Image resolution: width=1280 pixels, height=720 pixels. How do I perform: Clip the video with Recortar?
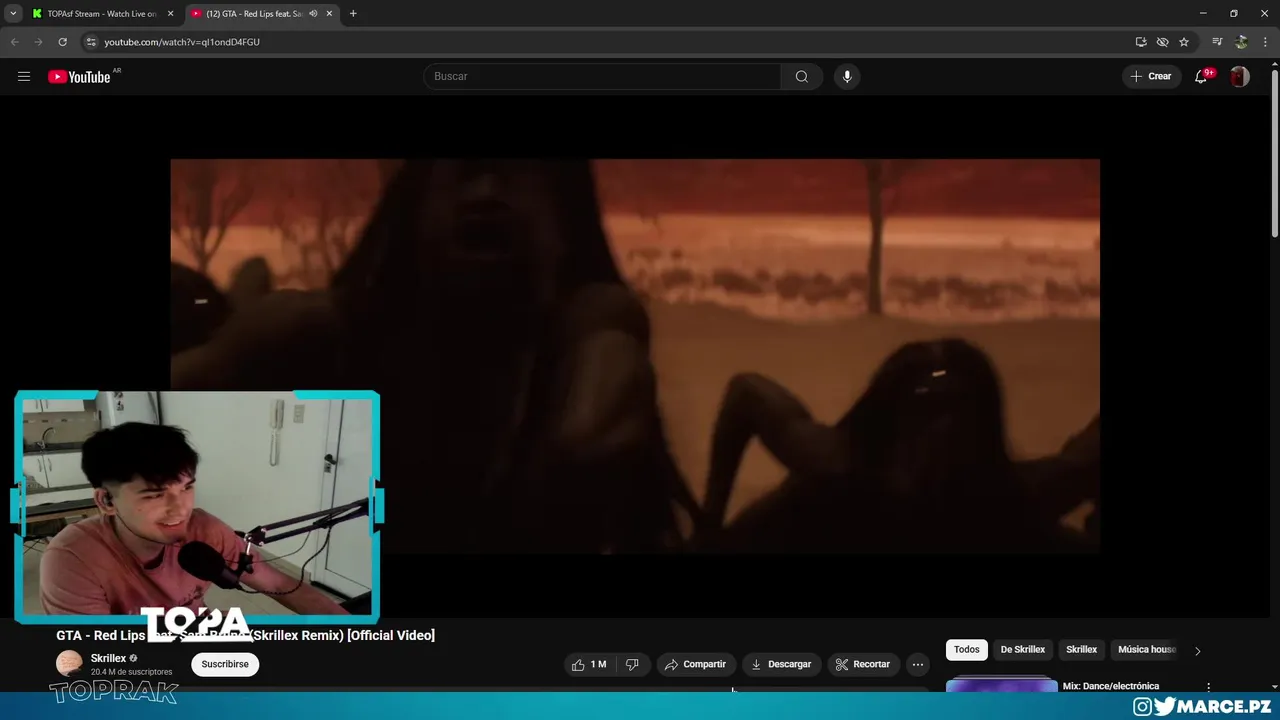(x=863, y=664)
